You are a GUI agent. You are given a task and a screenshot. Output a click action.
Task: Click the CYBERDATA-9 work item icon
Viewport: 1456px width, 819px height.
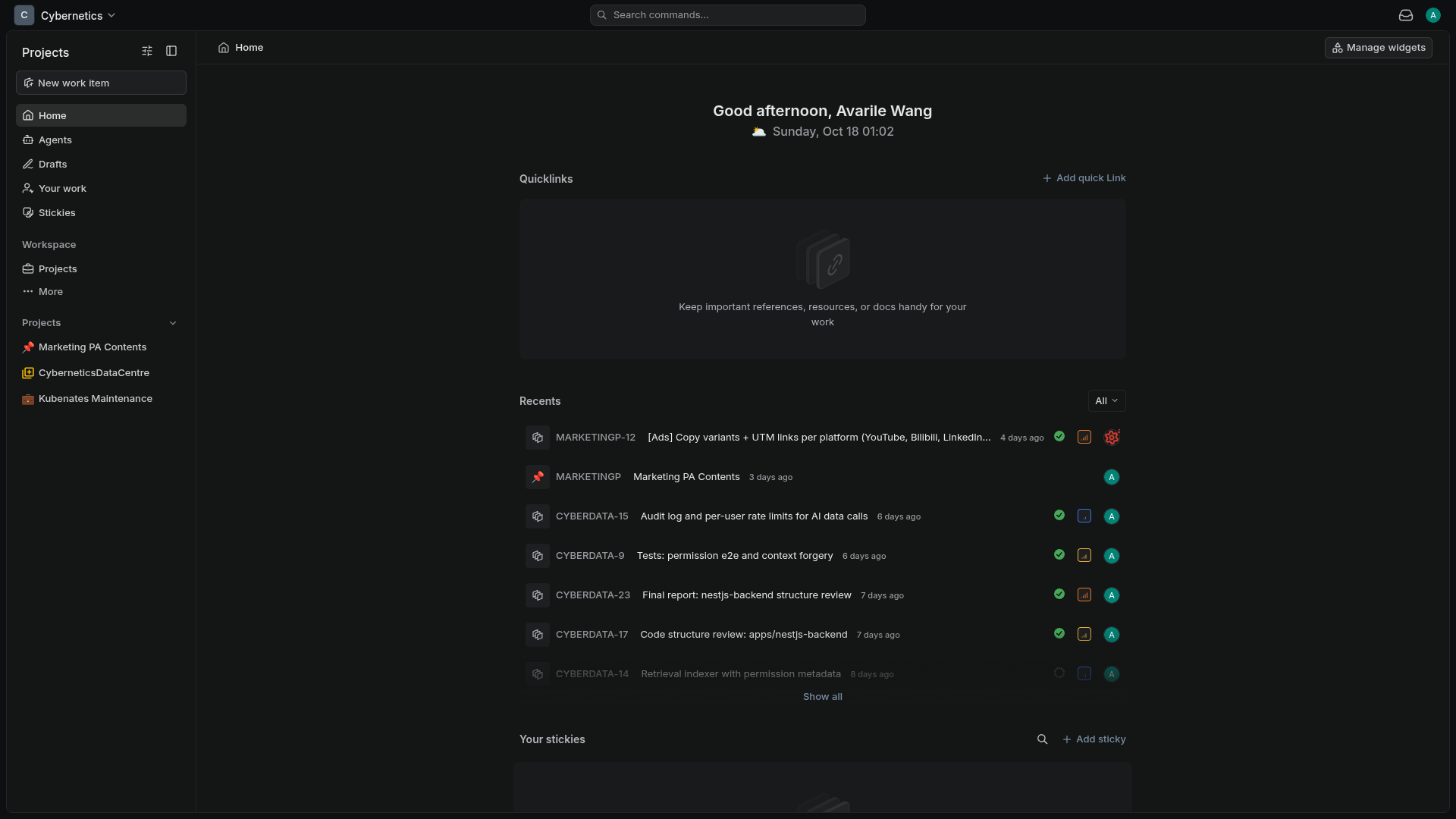pos(538,556)
